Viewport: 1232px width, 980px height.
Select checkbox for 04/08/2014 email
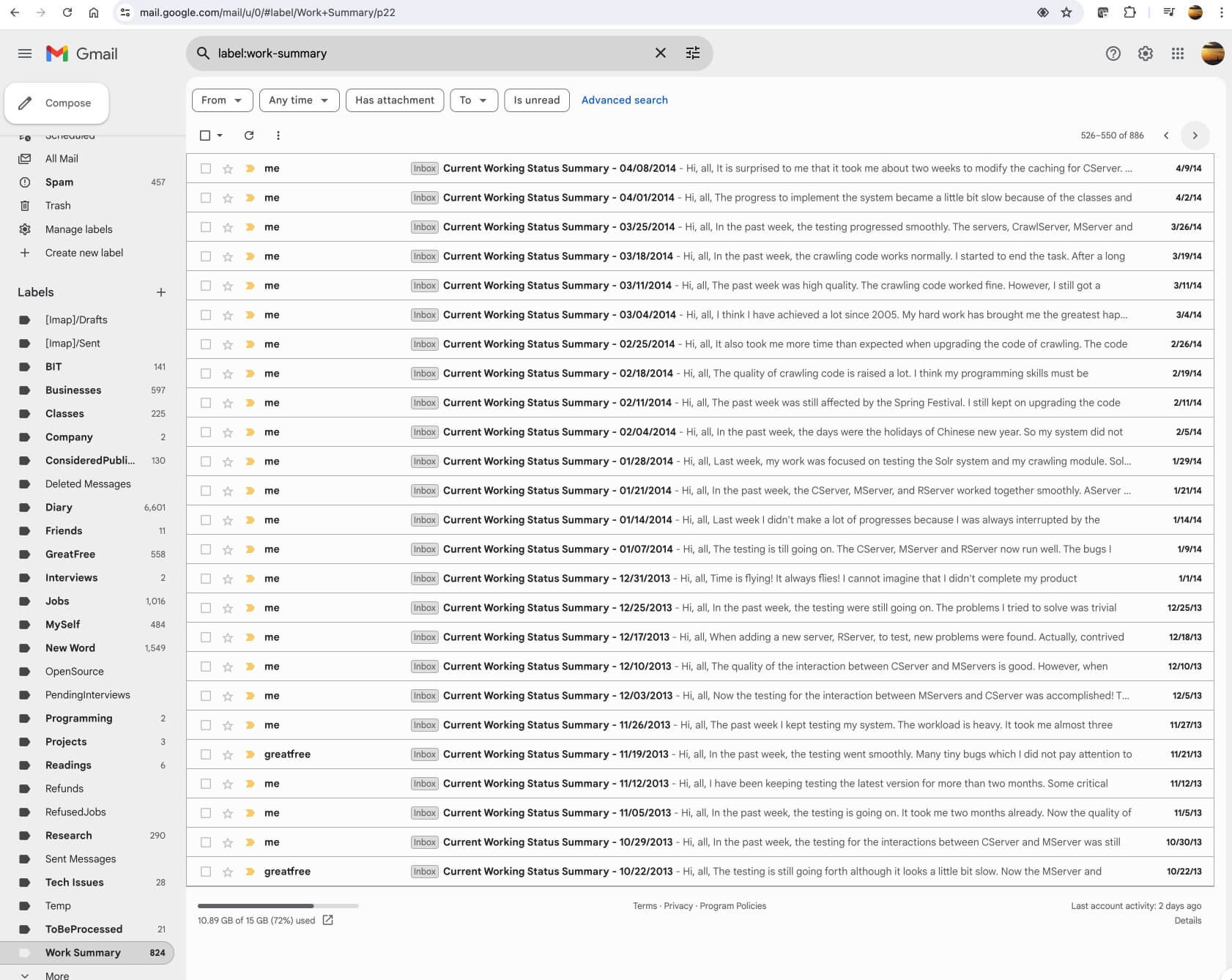tap(206, 168)
